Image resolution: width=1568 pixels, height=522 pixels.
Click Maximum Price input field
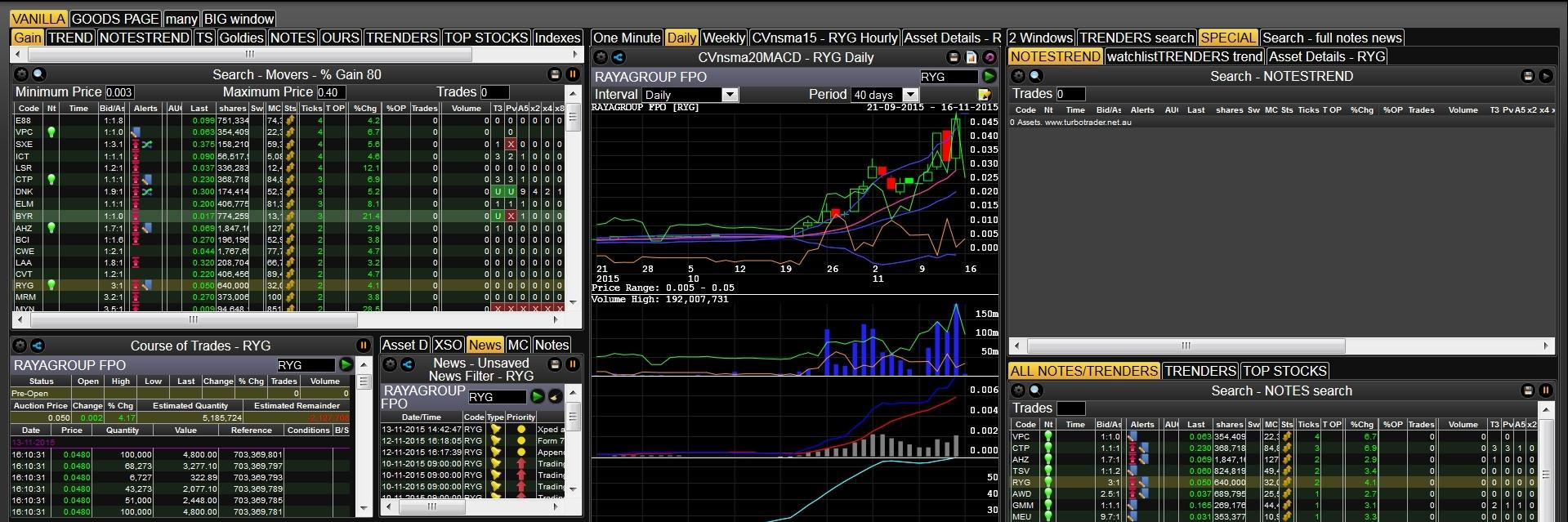pyautogui.click(x=331, y=92)
